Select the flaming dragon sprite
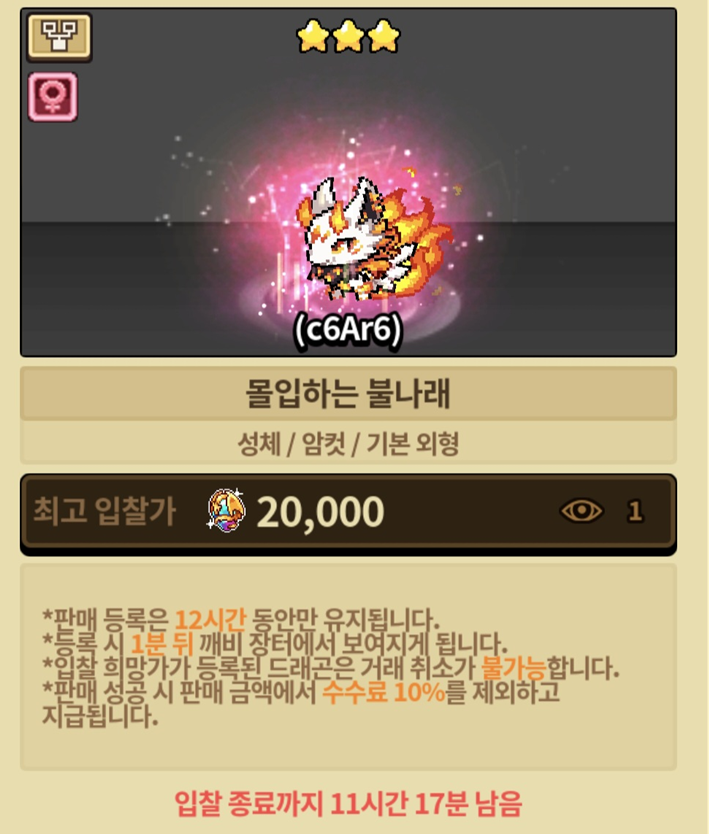The image size is (709, 834). coord(374,237)
